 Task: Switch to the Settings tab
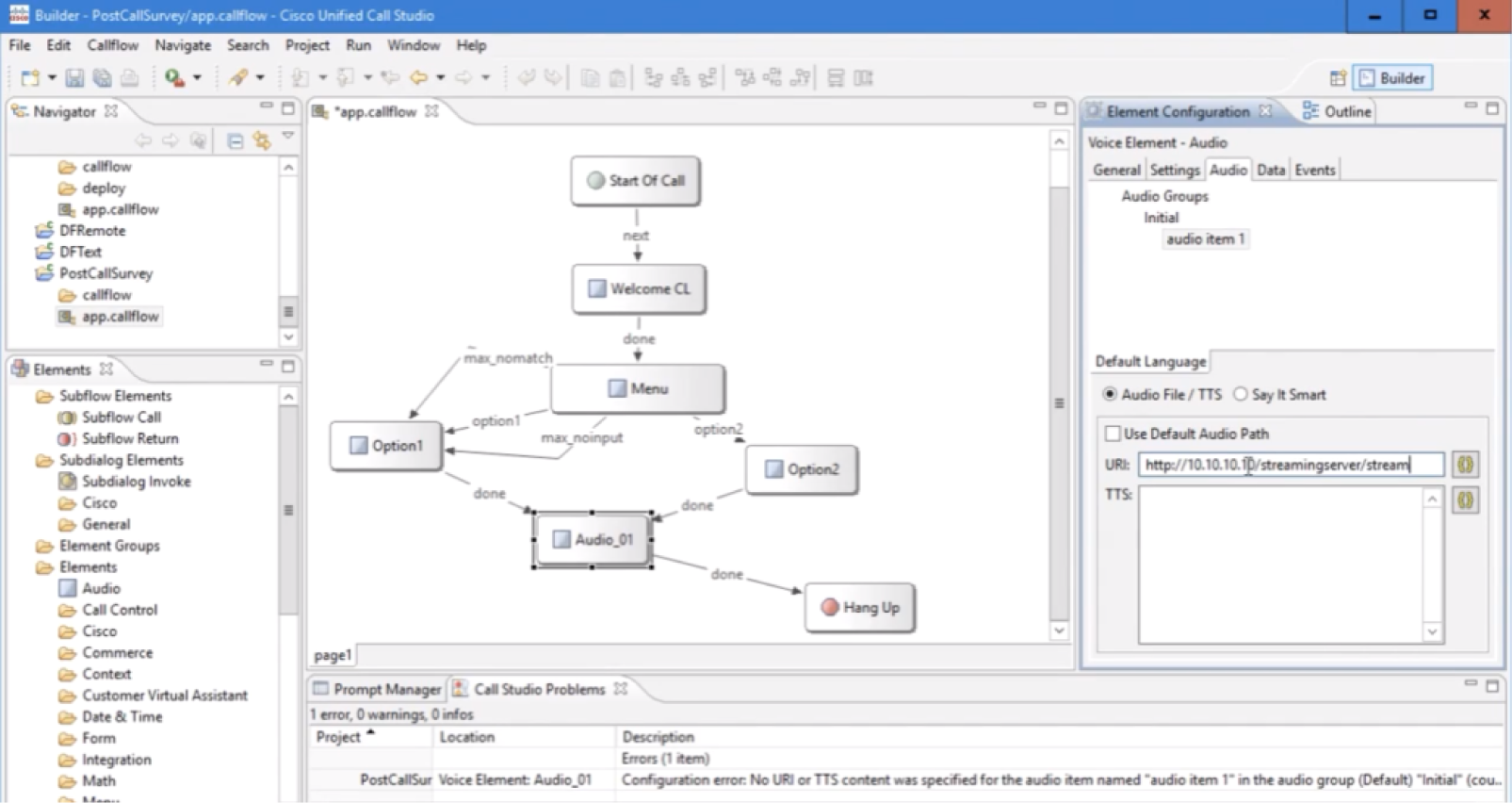coord(1175,170)
